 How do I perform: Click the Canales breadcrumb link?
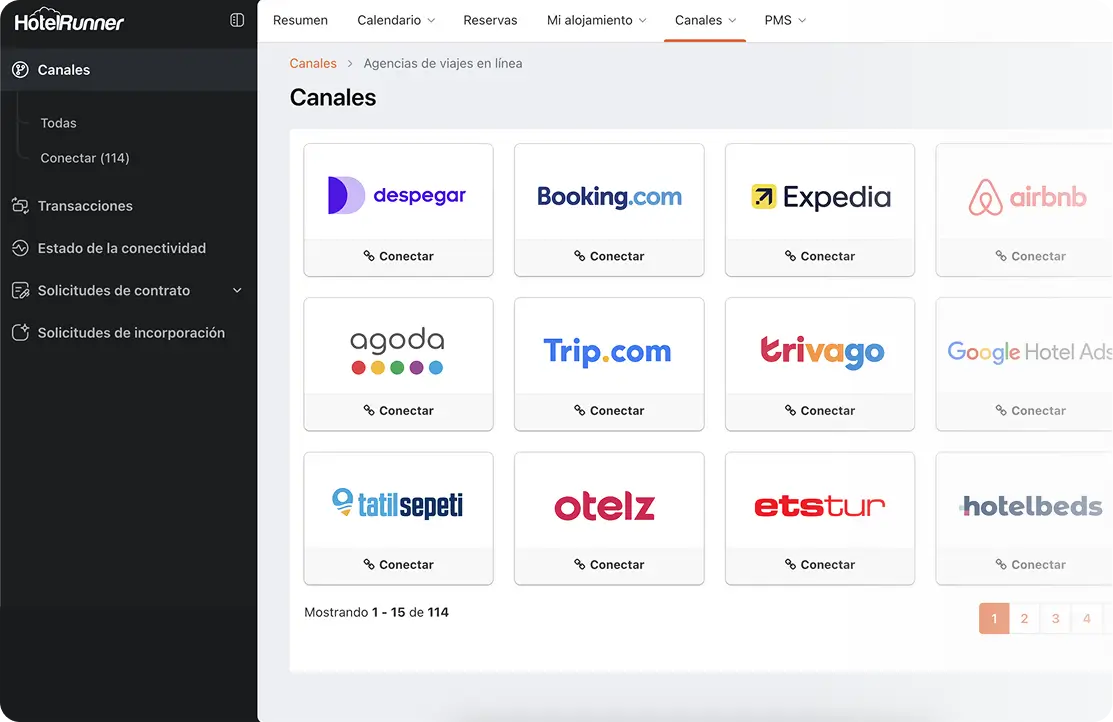coord(313,63)
